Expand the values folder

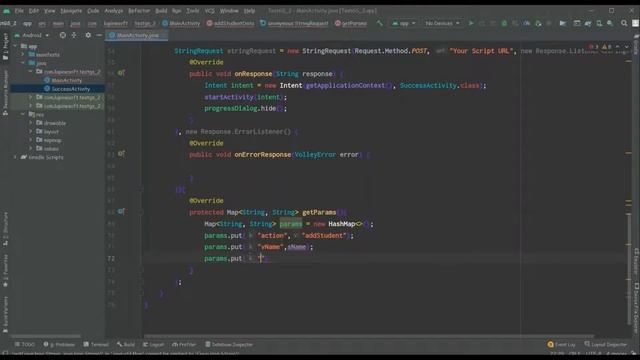[x=31, y=149]
